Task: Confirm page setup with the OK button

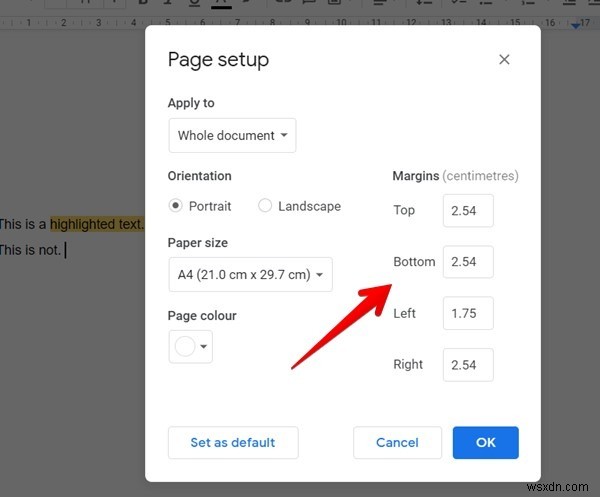Action: (486, 443)
